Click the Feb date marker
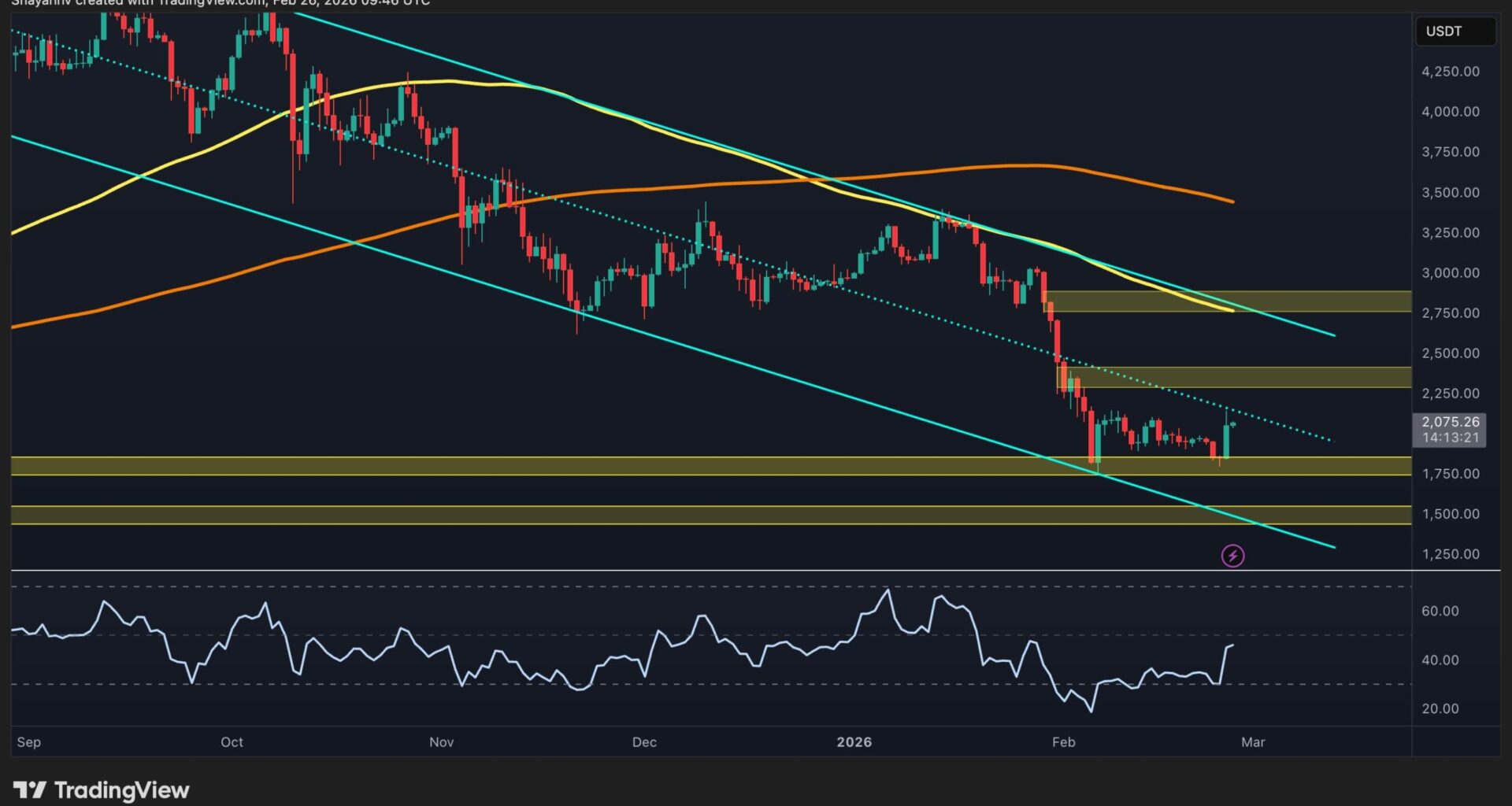 pyautogui.click(x=1063, y=742)
